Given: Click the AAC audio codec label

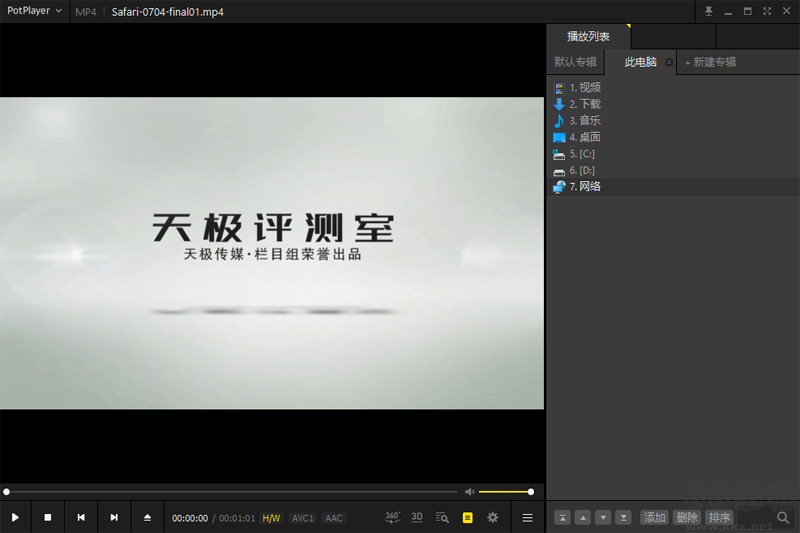Looking at the screenshot, I should click(x=334, y=518).
